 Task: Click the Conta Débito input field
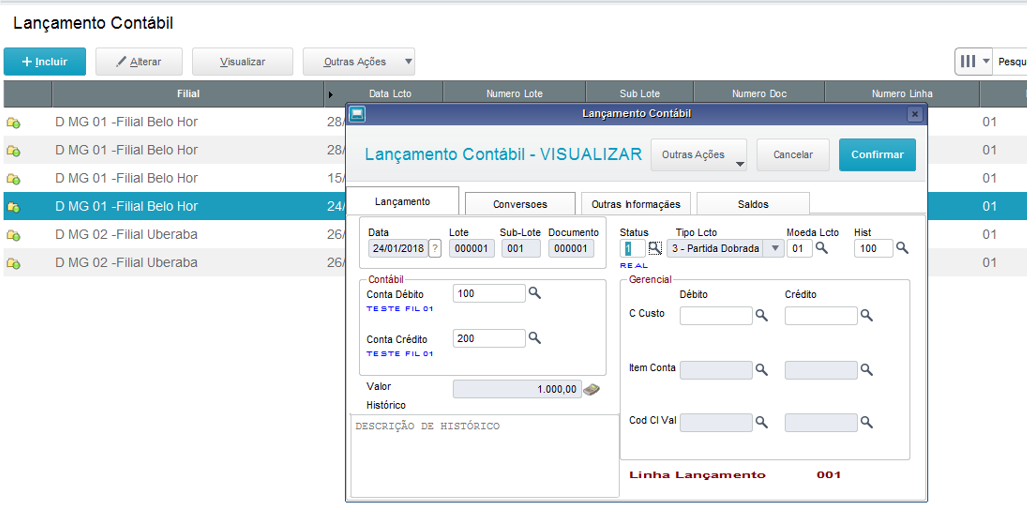pos(489,294)
